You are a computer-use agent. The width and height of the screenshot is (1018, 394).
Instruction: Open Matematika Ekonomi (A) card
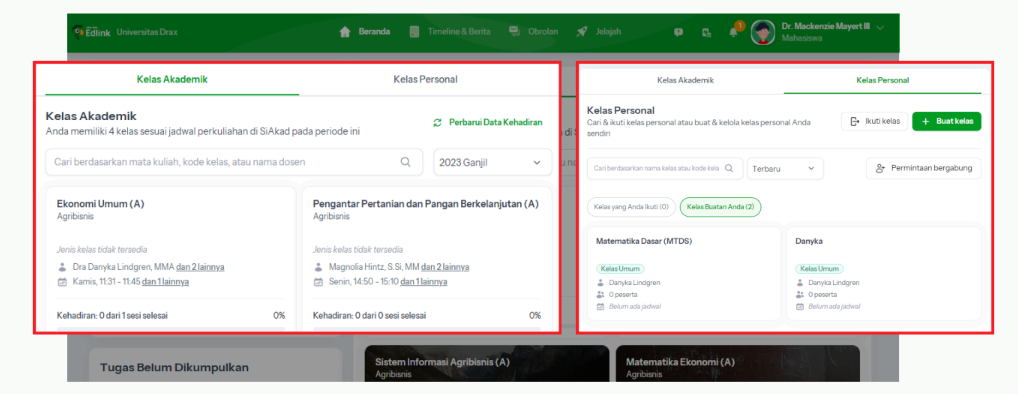pos(738,363)
